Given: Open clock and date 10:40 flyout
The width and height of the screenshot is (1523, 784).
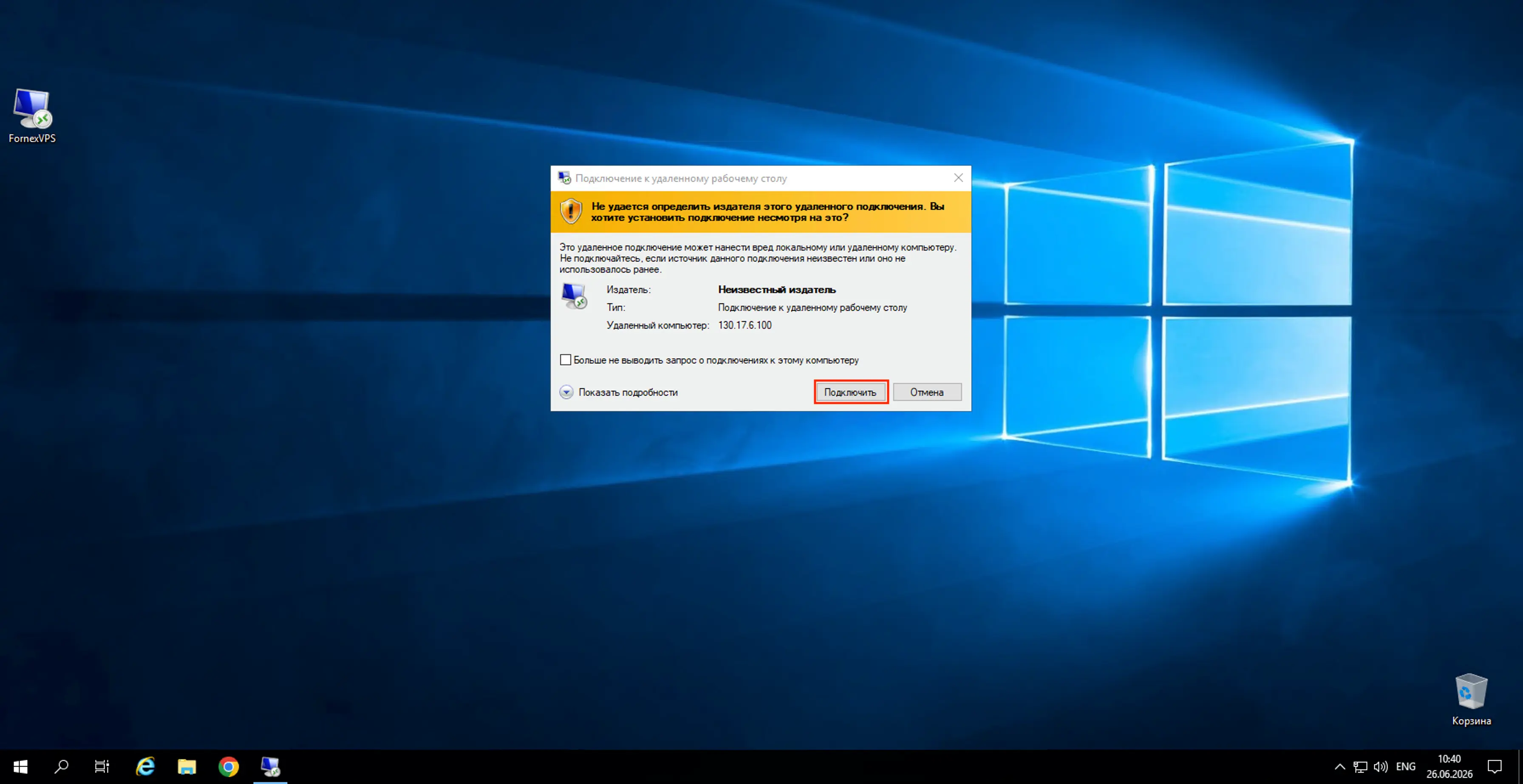Looking at the screenshot, I should point(1449,767).
